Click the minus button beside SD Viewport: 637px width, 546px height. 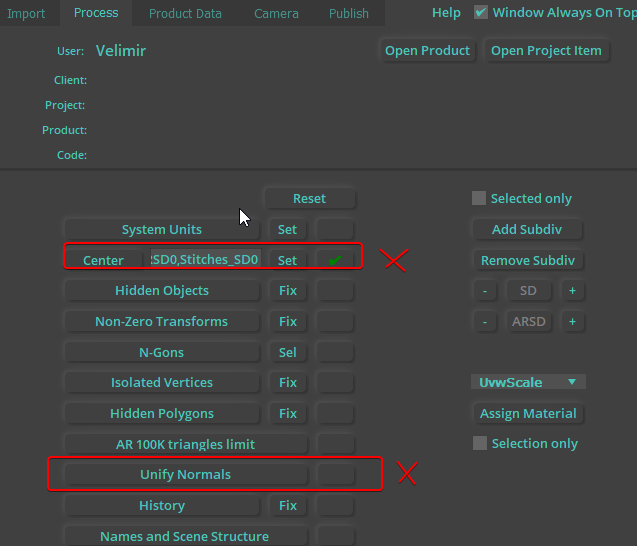(x=484, y=291)
